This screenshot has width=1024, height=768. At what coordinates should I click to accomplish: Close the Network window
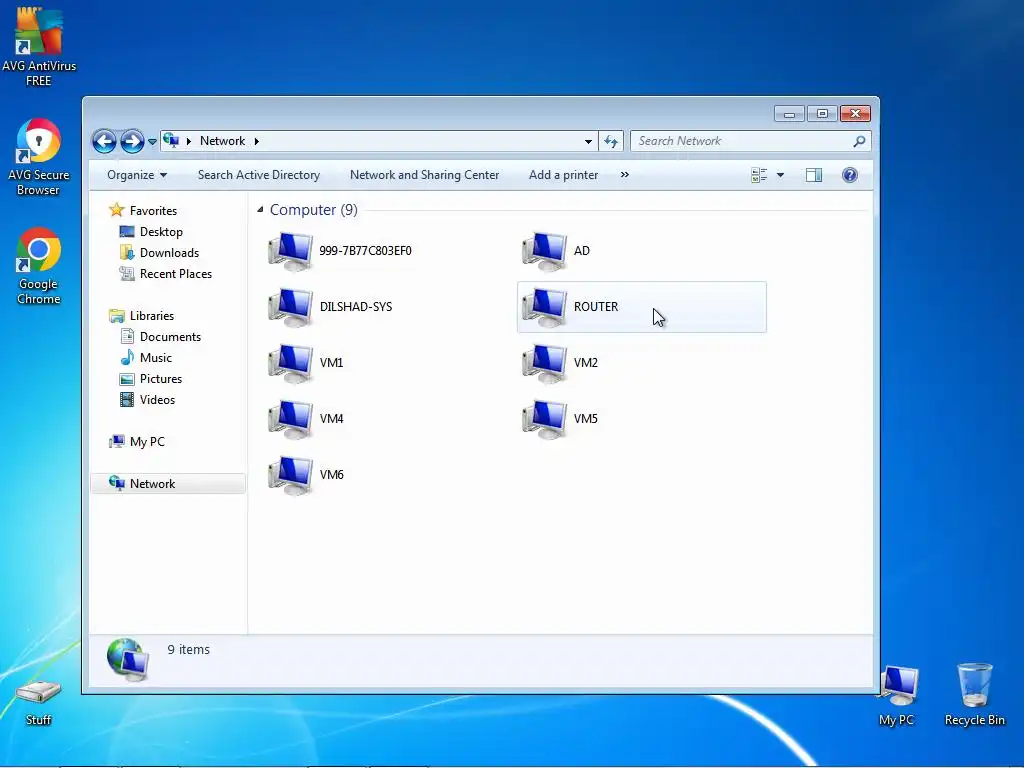point(855,114)
